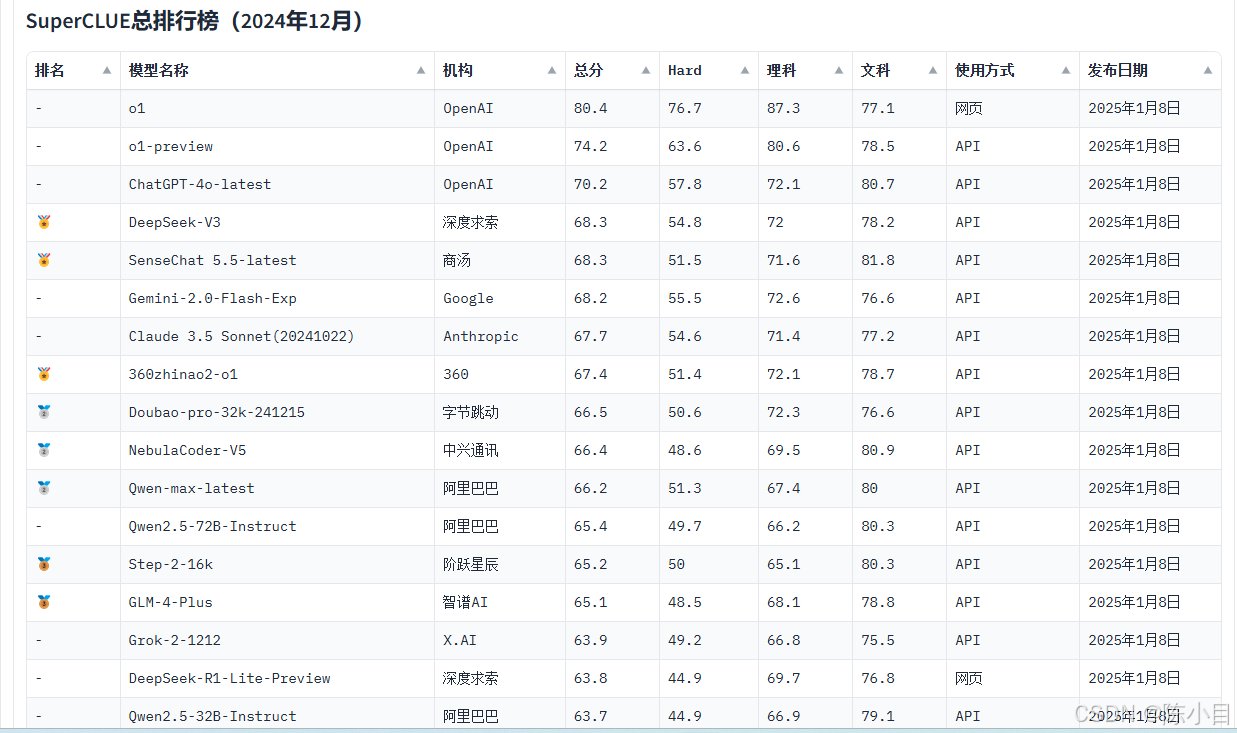Screen dimensions: 1237x733
Task: Click institution cell 字节跳动
Action: (471, 412)
